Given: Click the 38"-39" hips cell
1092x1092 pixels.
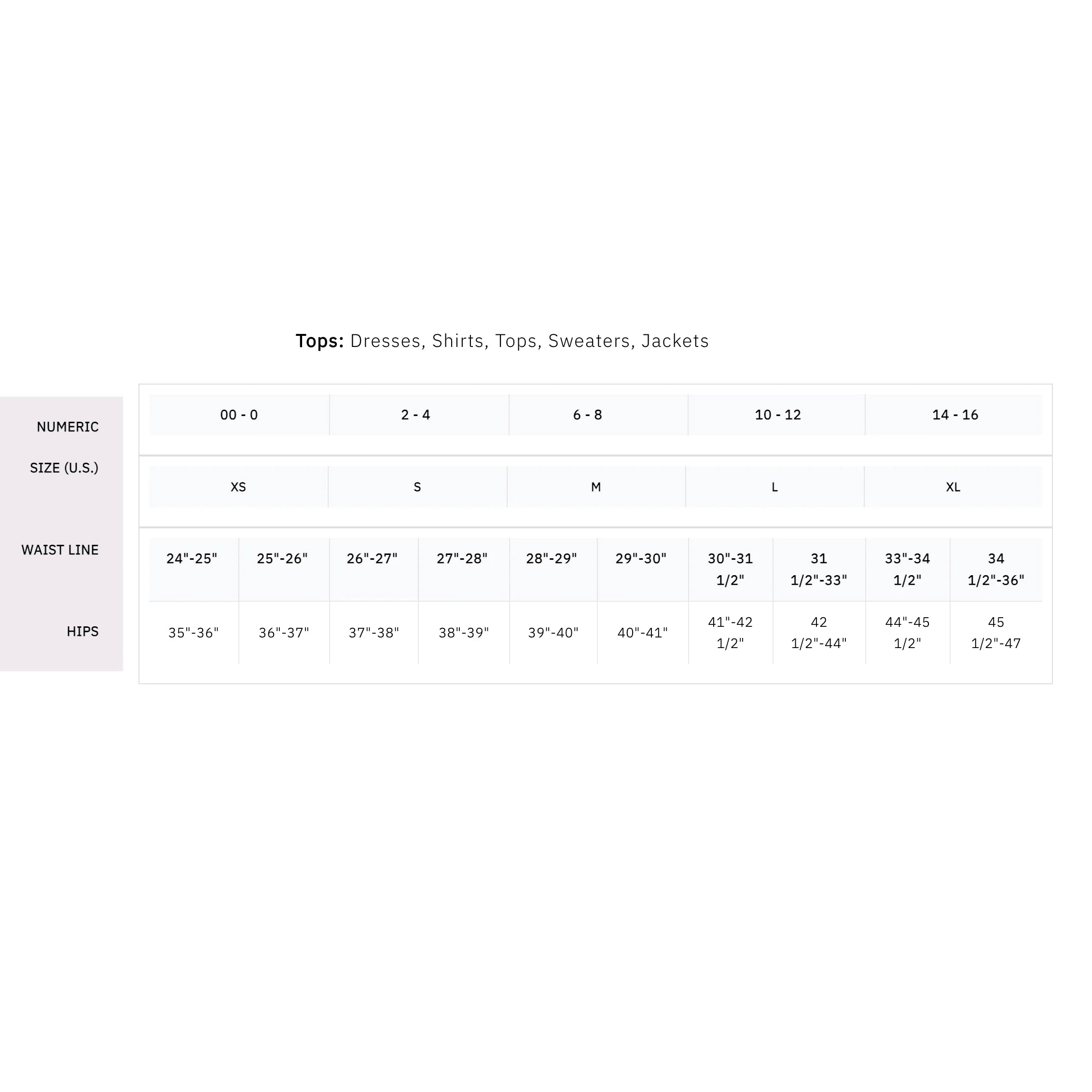Looking at the screenshot, I should tap(463, 633).
